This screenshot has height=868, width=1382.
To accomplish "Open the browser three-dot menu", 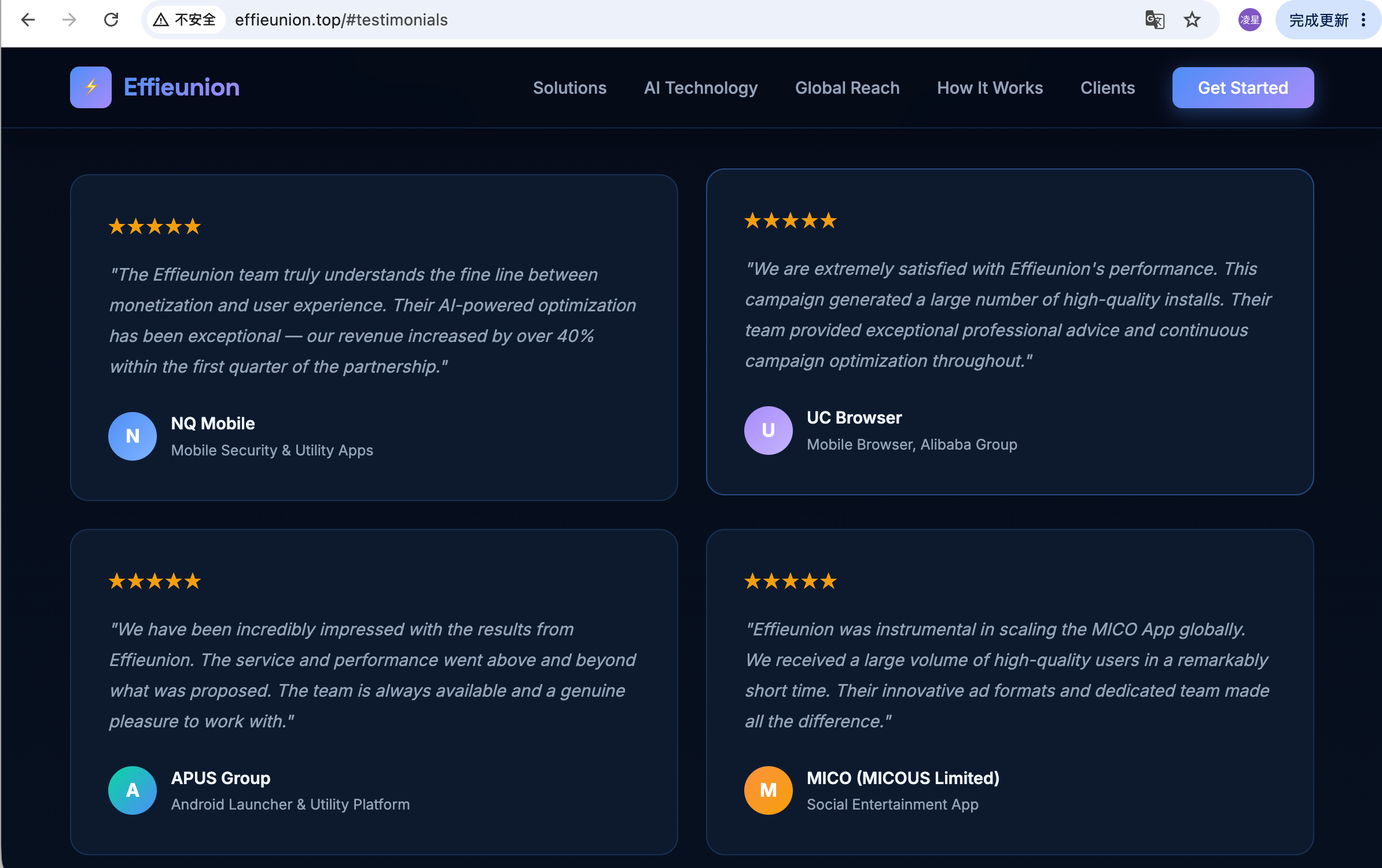I will (1363, 20).
